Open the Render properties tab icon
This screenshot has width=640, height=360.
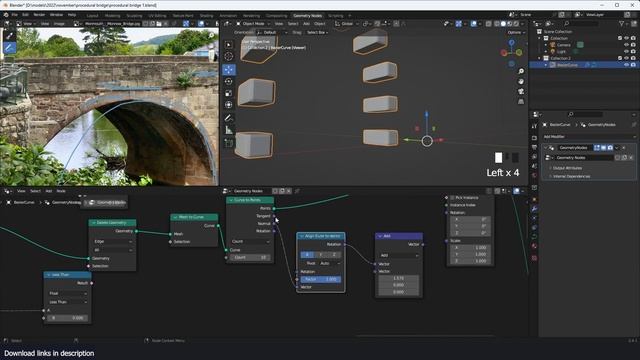534,138
